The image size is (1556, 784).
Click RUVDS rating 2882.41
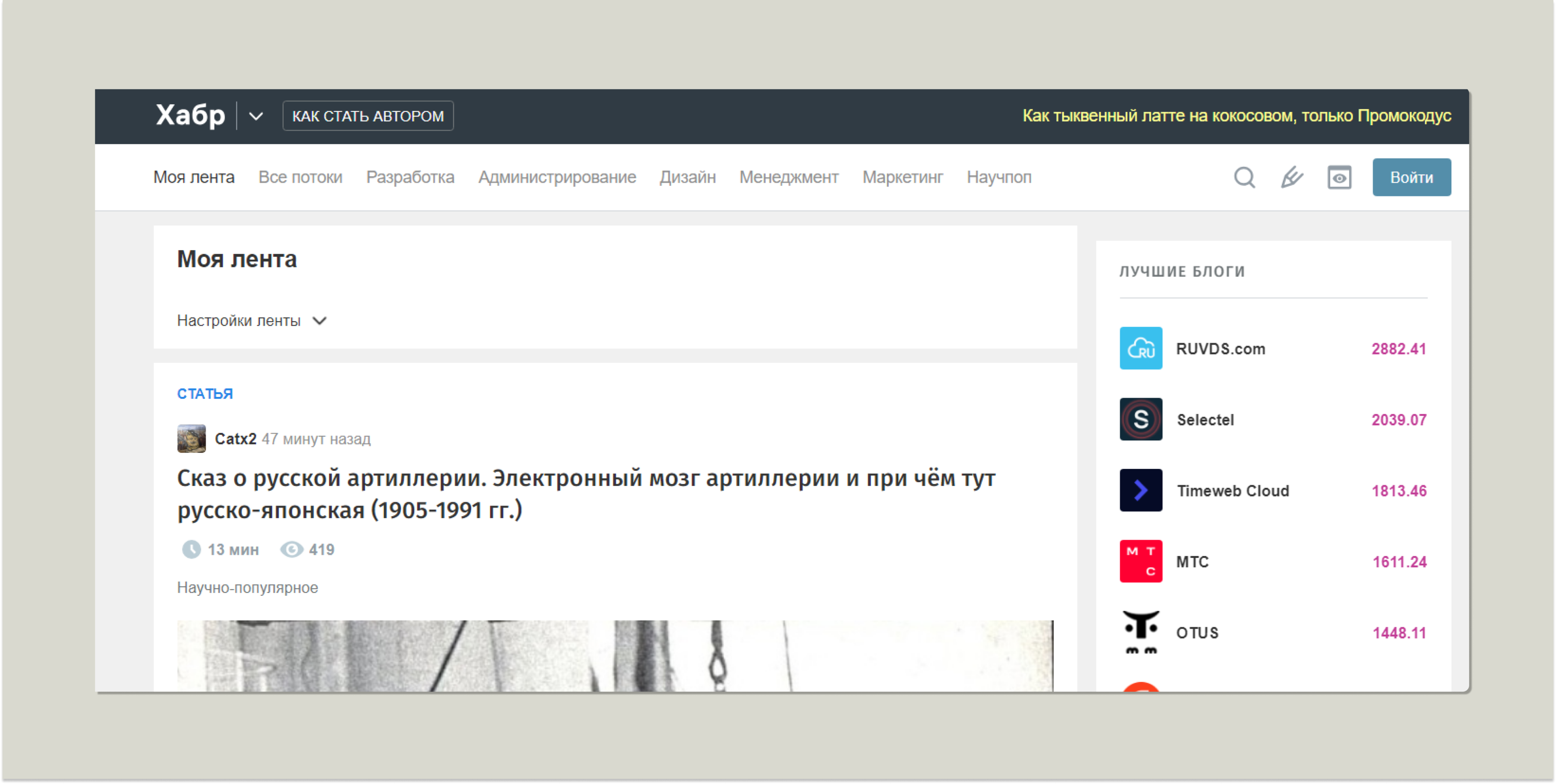[1398, 348]
